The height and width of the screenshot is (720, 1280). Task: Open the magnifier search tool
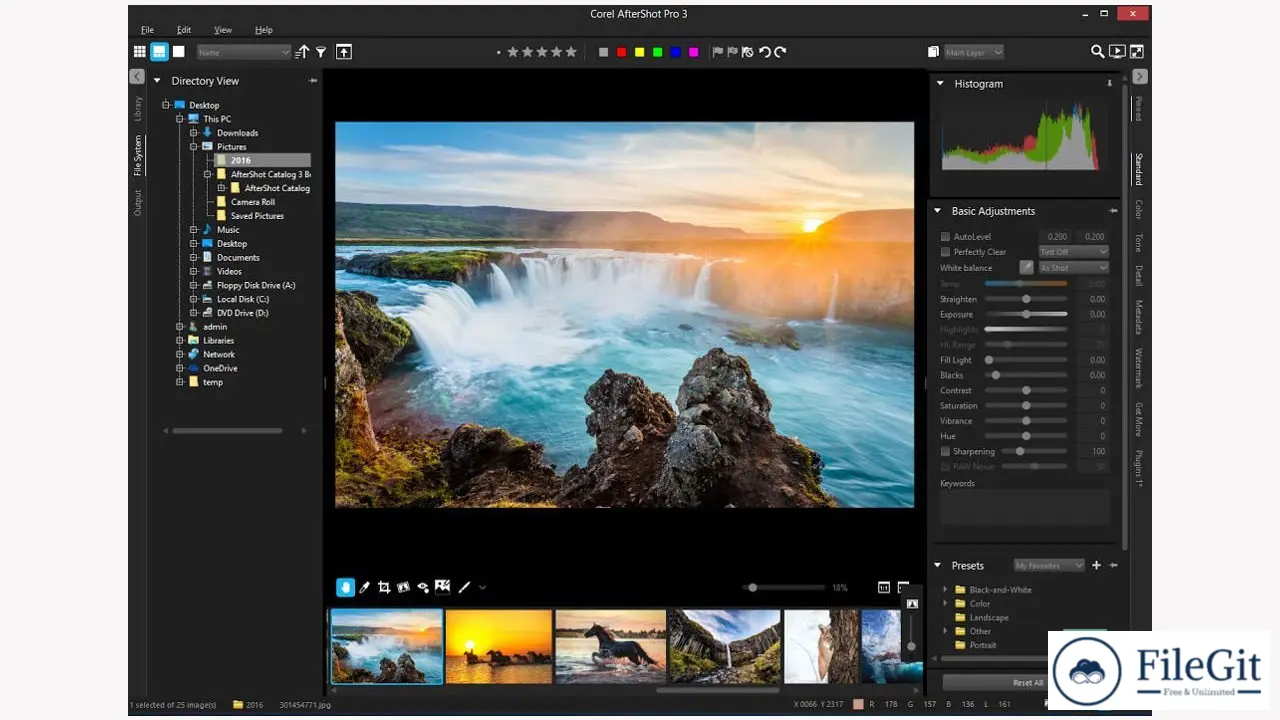1098,52
